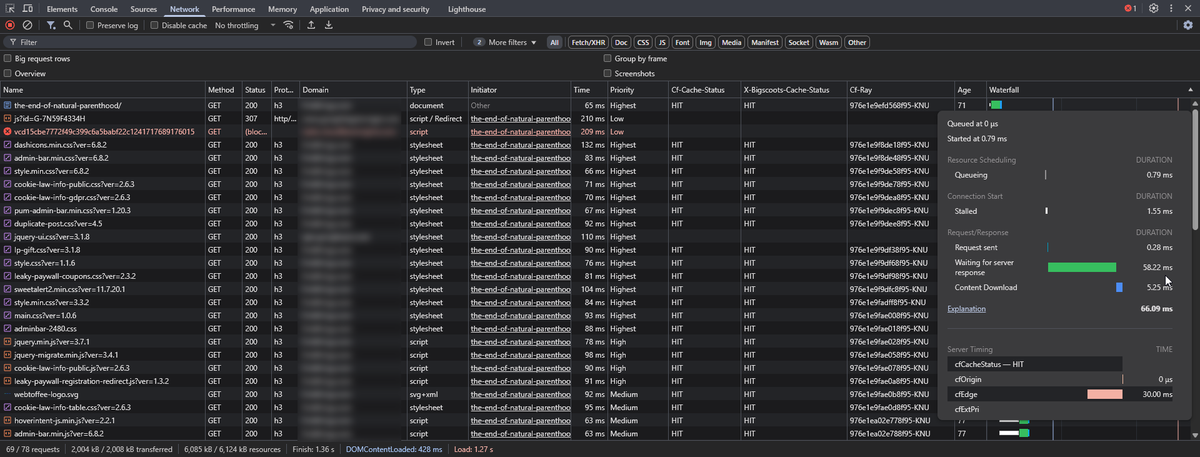The image size is (1200, 457).
Task: Open network conditions wifi icon
Action: 289,25
